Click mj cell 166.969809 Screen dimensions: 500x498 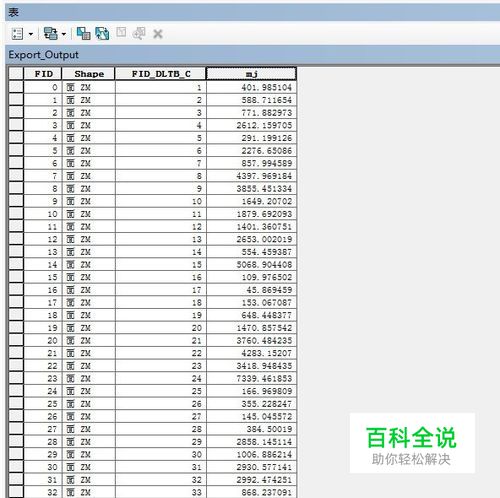(x=251, y=391)
